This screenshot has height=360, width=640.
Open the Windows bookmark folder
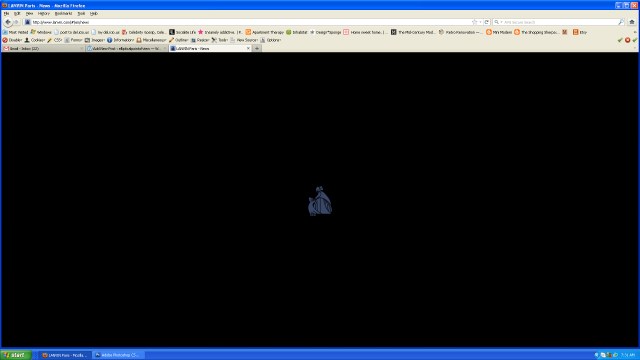(x=41, y=32)
